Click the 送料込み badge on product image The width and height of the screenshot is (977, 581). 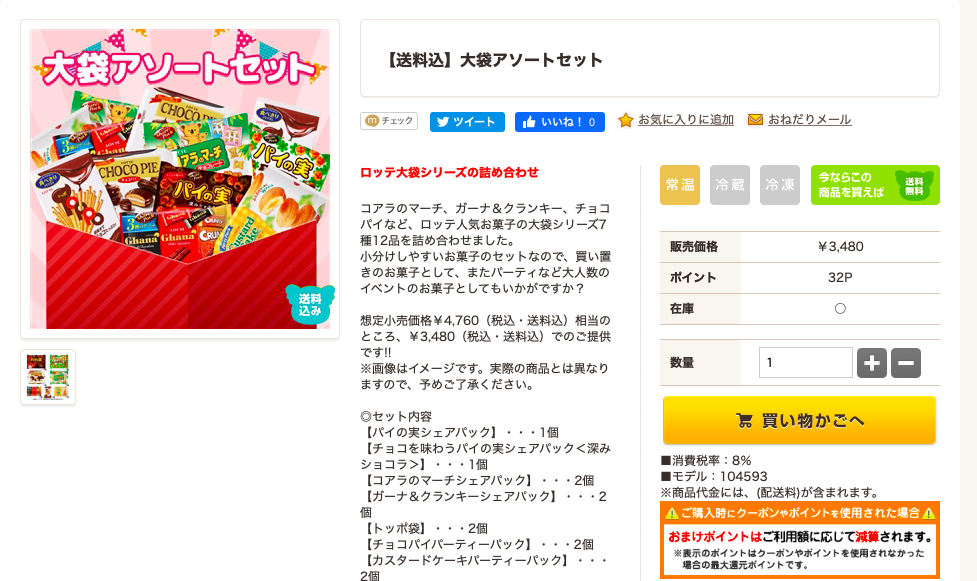[310, 304]
